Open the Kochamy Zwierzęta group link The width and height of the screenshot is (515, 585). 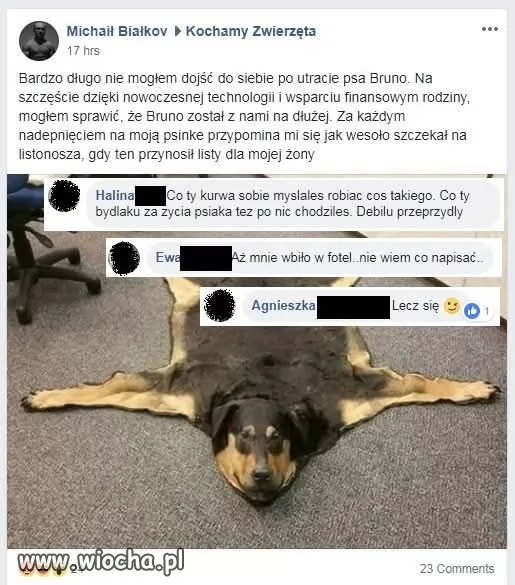click(x=251, y=31)
